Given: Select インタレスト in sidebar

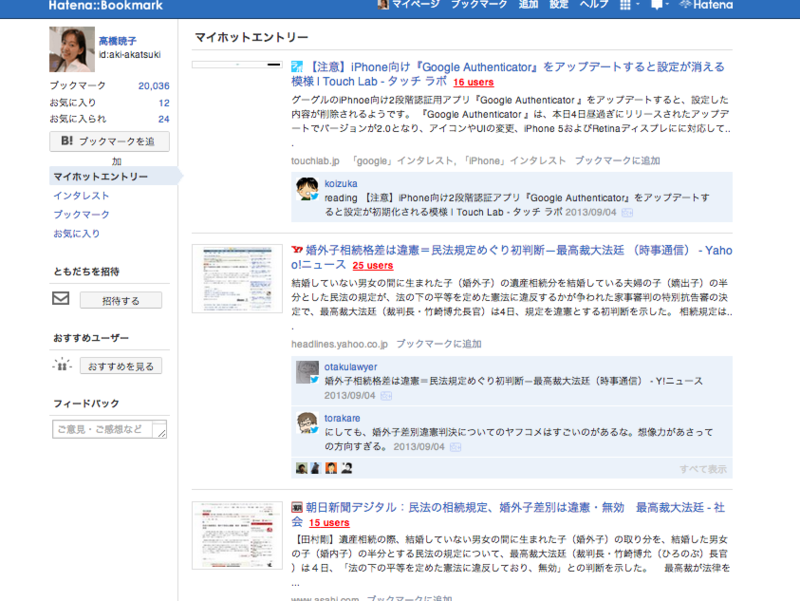Looking at the screenshot, I should tap(81, 195).
